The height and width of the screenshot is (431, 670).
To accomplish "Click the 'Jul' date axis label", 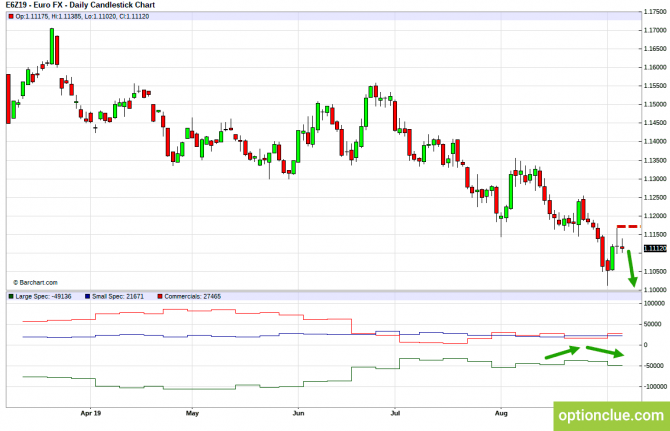I will tap(395, 413).
